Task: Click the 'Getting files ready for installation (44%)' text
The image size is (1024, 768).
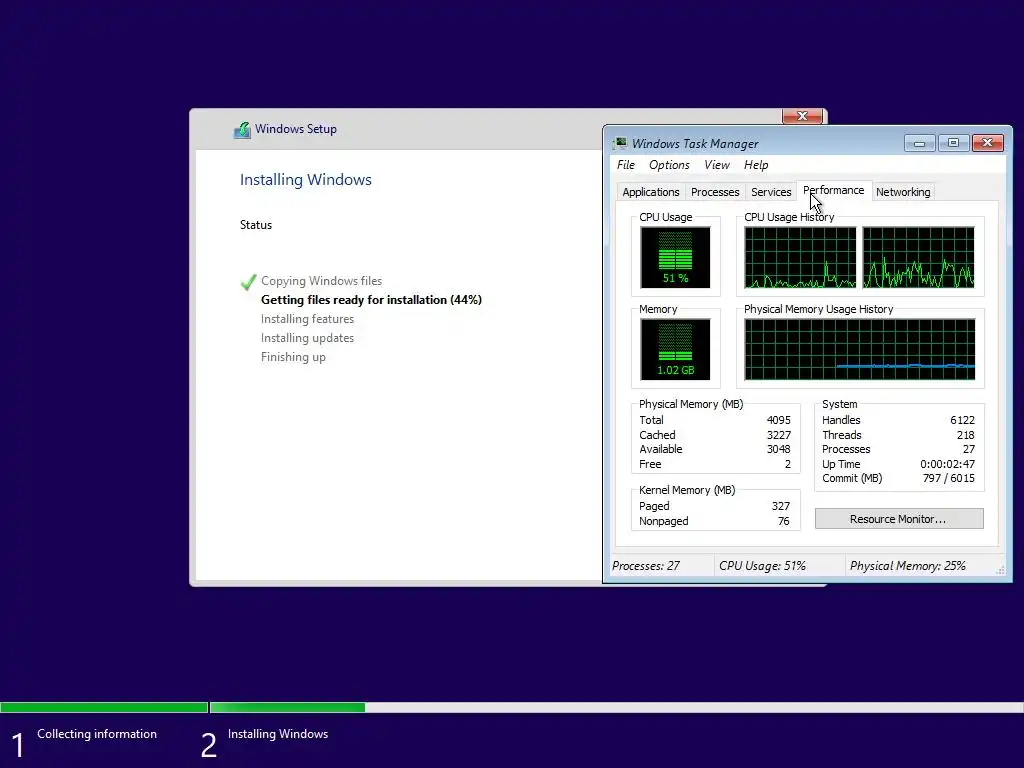Action: (371, 300)
